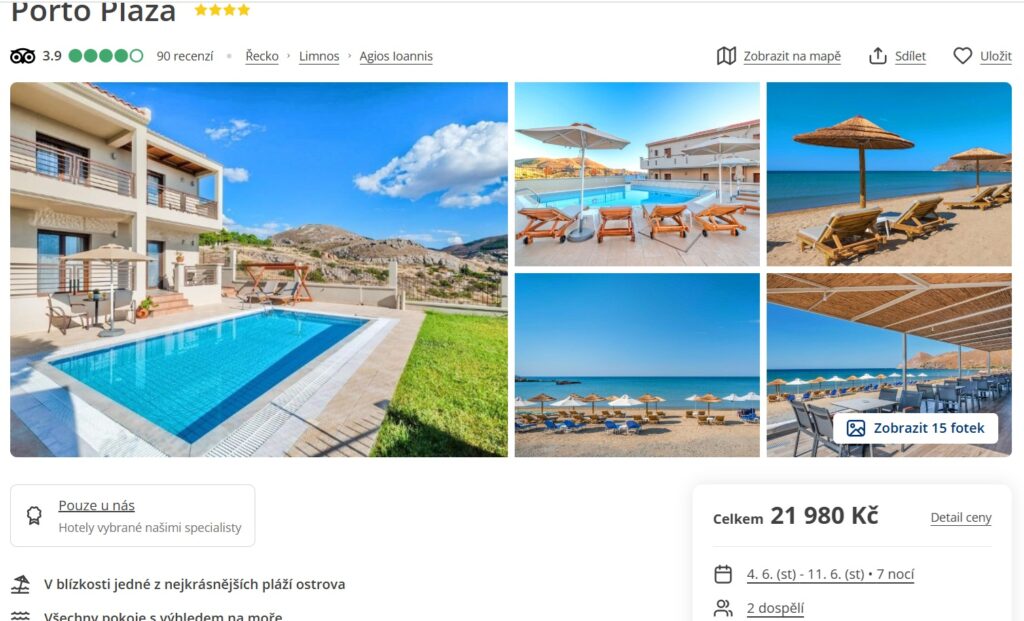Change the 2 dospělí guest selection
The image size is (1024, 621).
coord(775,608)
